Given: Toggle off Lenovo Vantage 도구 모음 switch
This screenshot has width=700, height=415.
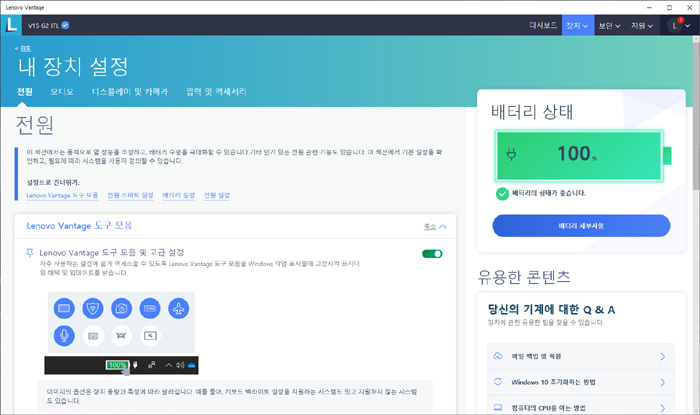Looking at the screenshot, I should (432, 254).
